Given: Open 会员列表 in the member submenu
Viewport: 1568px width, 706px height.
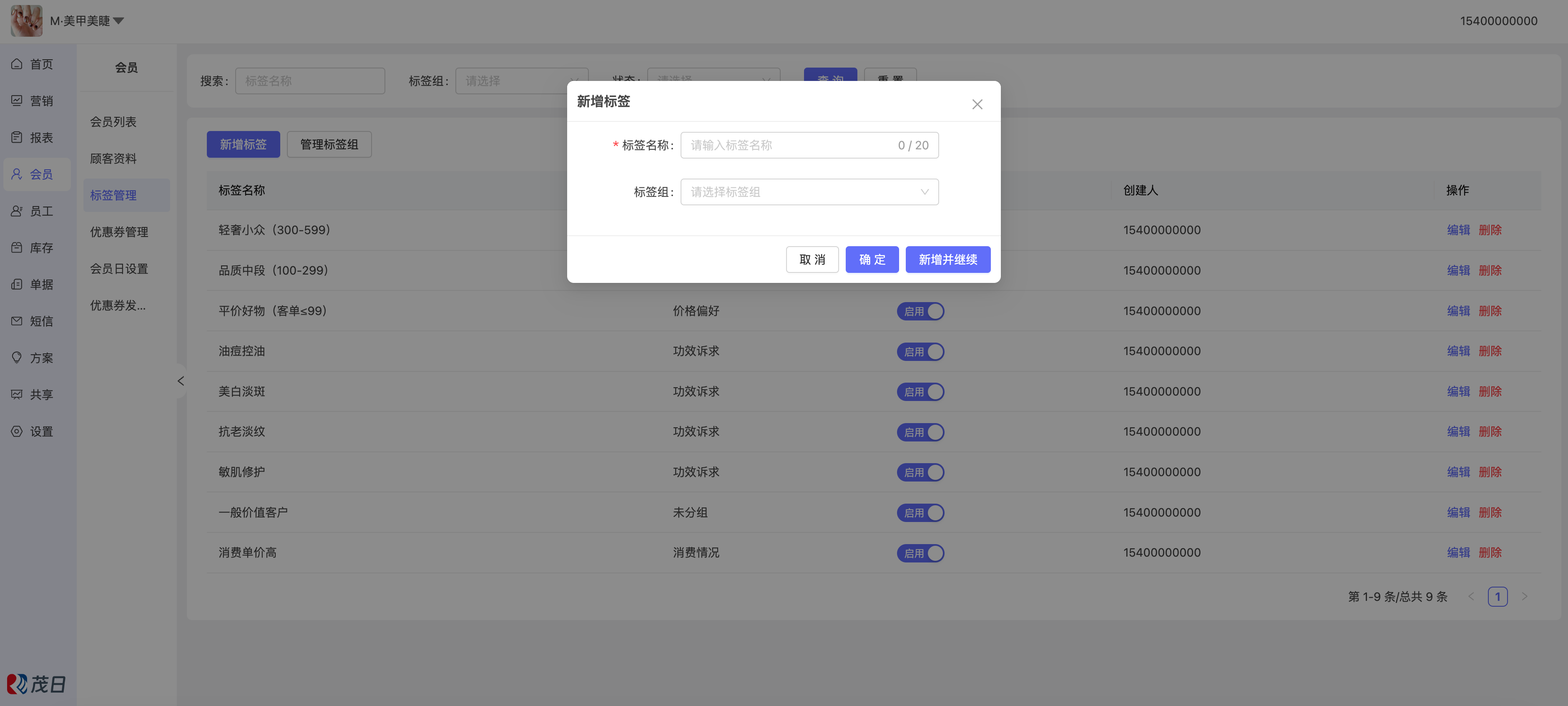Looking at the screenshot, I should point(113,122).
